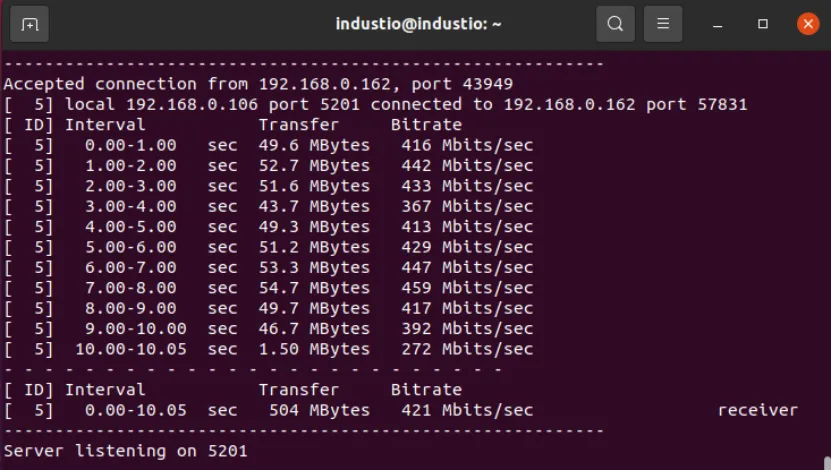Click the 'Server listening on 5201' text

125,451
